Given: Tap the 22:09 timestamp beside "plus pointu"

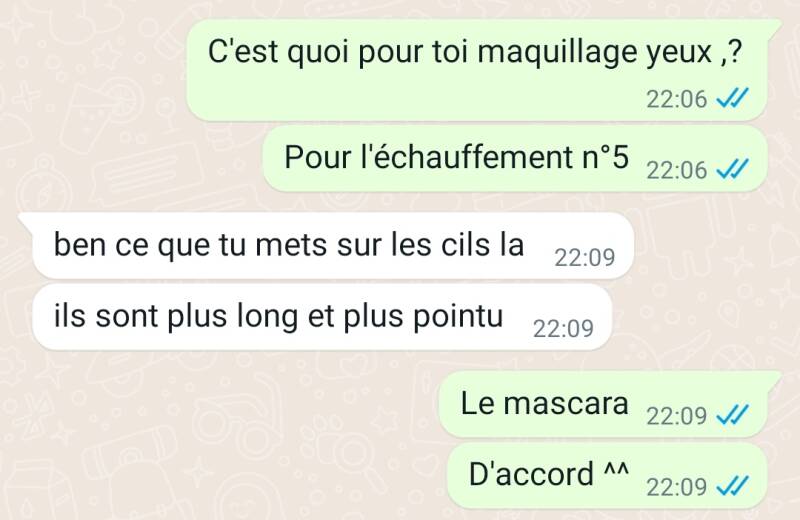Looking at the screenshot, I should click(563, 329).
